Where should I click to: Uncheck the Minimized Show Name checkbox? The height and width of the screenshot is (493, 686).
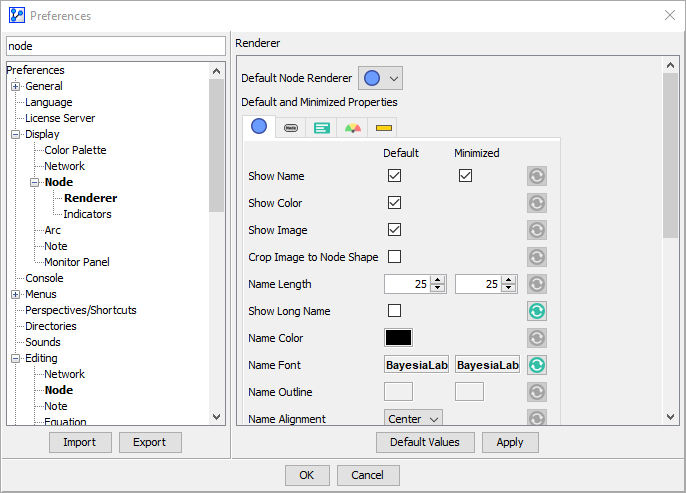tap(465, 176)
